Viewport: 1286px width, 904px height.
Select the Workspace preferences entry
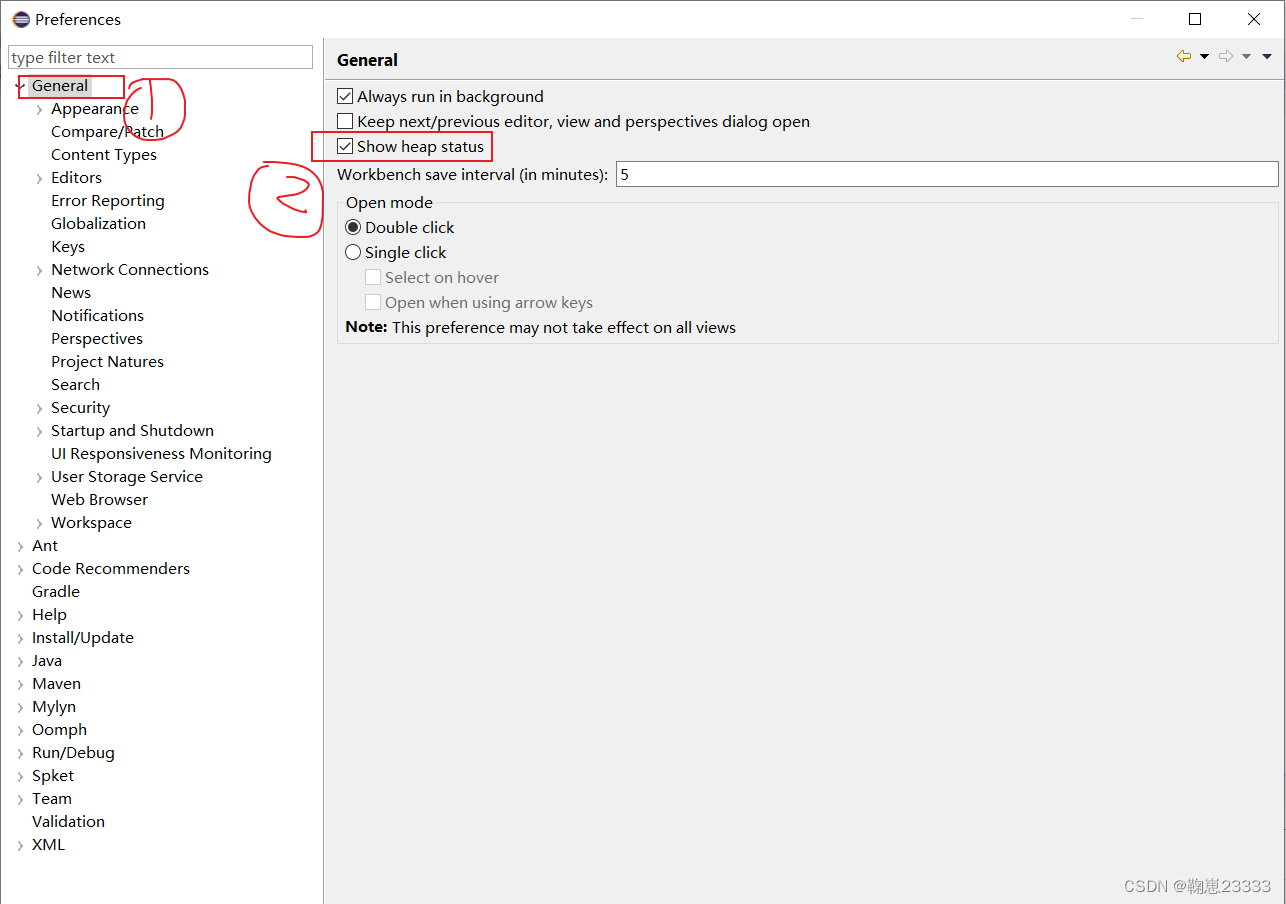(91, 522)
